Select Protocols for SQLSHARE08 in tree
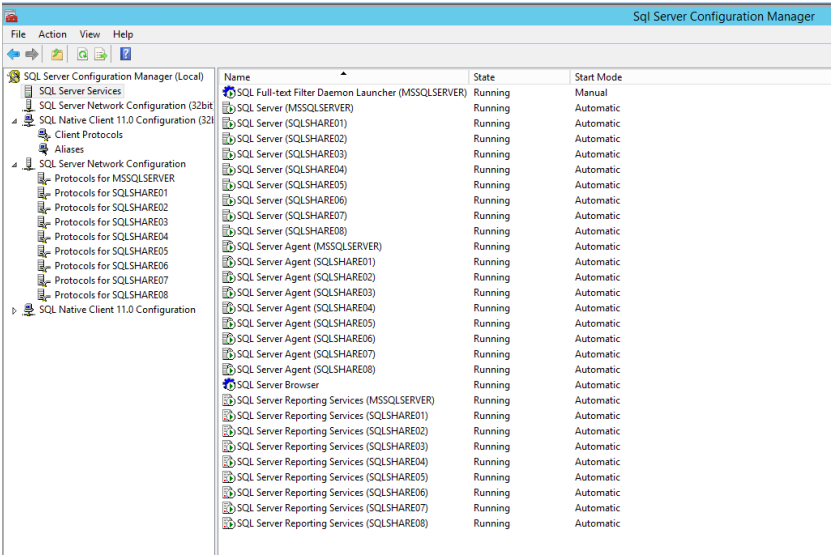833x557 pixels. pos(111,295)
